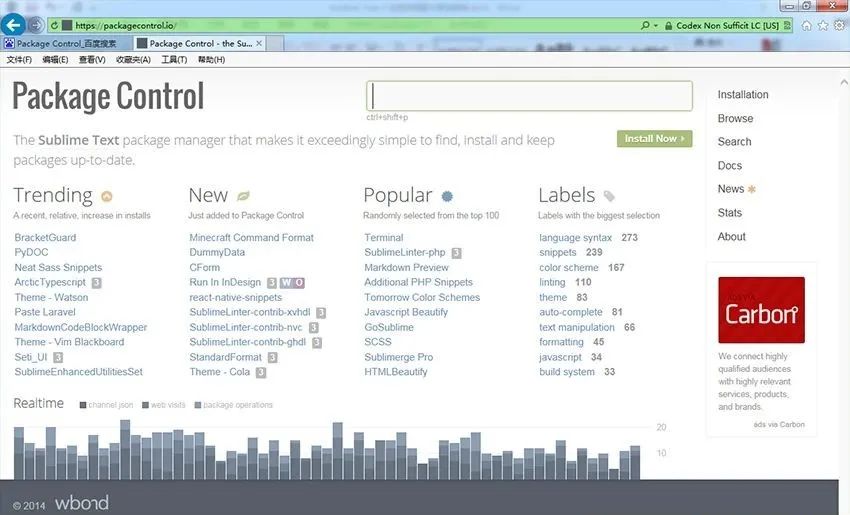Image resolution: width=850 pixels, height=515 pixels.
Task: Open the Search sidebar link
Action: tap(734, 141)
